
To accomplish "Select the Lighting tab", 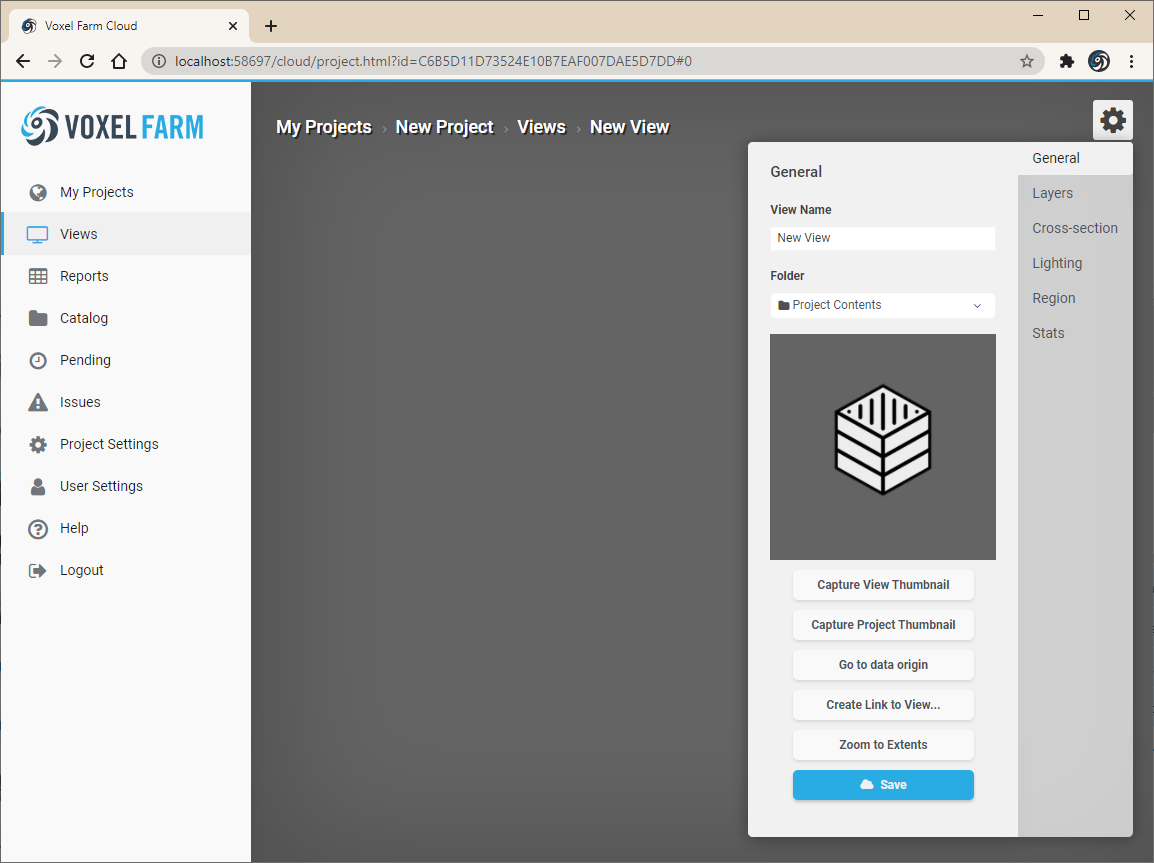I will point(1057,263).
